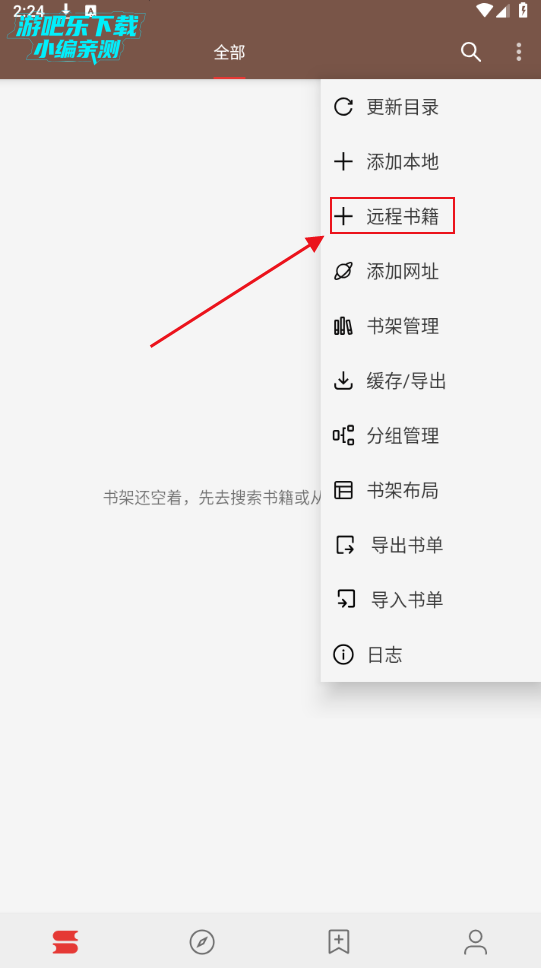541x968 pixels.
Task: Click the planet icon for 添加网址
Action: (x=343, y=271)
